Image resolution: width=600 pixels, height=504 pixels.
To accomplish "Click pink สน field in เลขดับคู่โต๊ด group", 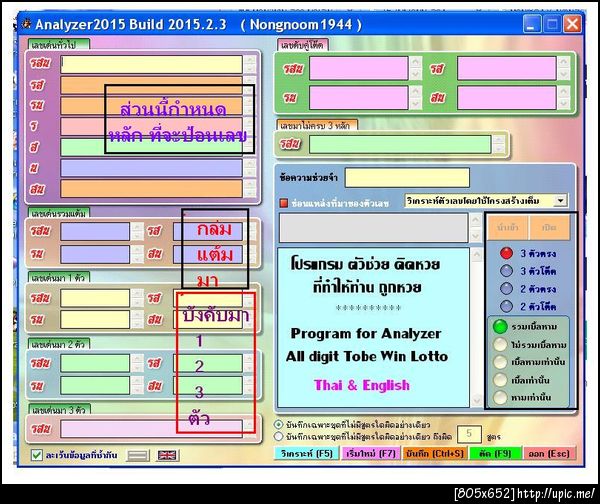I will 507,98.
